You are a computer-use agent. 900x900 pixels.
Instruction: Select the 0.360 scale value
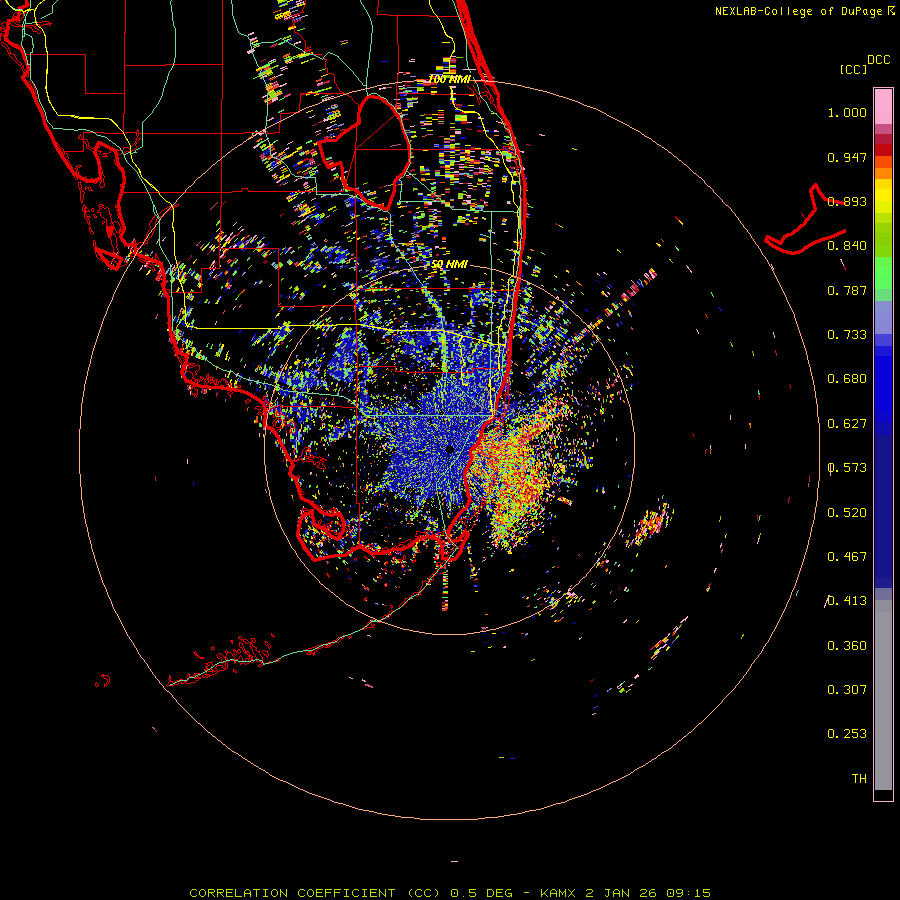[847, 646]
